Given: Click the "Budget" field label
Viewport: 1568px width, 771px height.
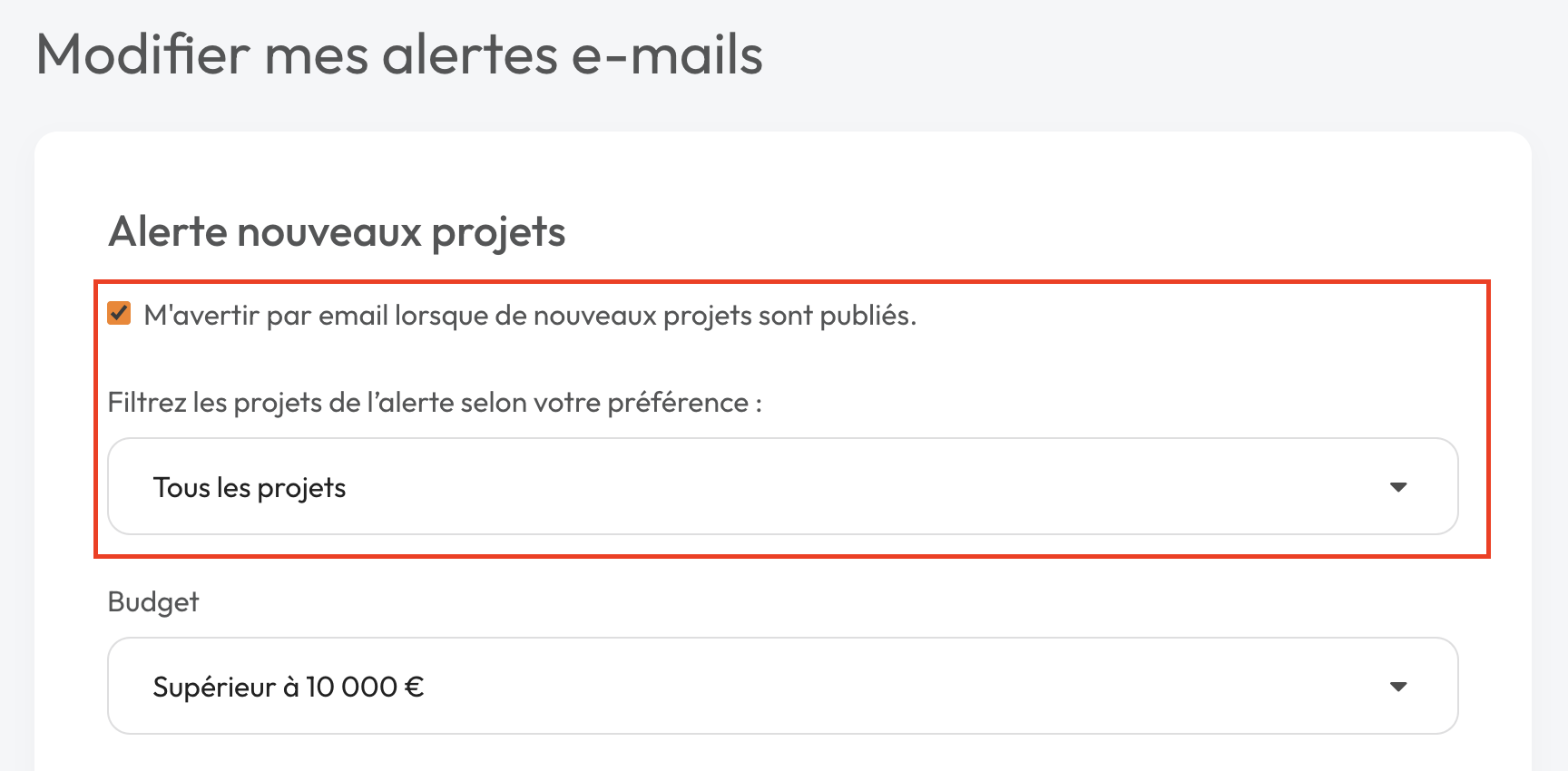Looking at the screenshot, I should [x=152, y=602].
